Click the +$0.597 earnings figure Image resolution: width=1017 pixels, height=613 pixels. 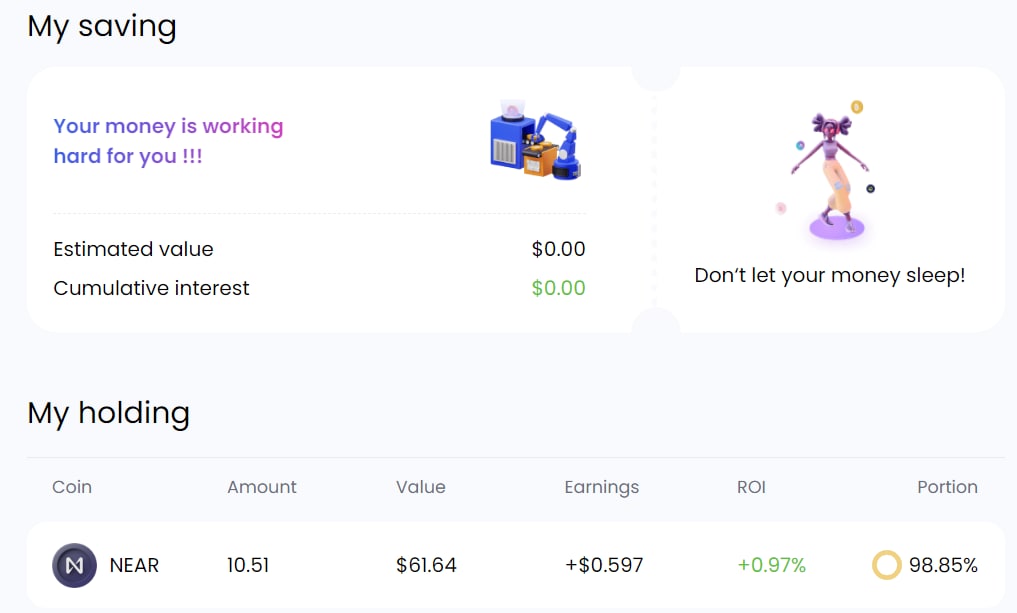pyautogui.click(x=604, y=566)
